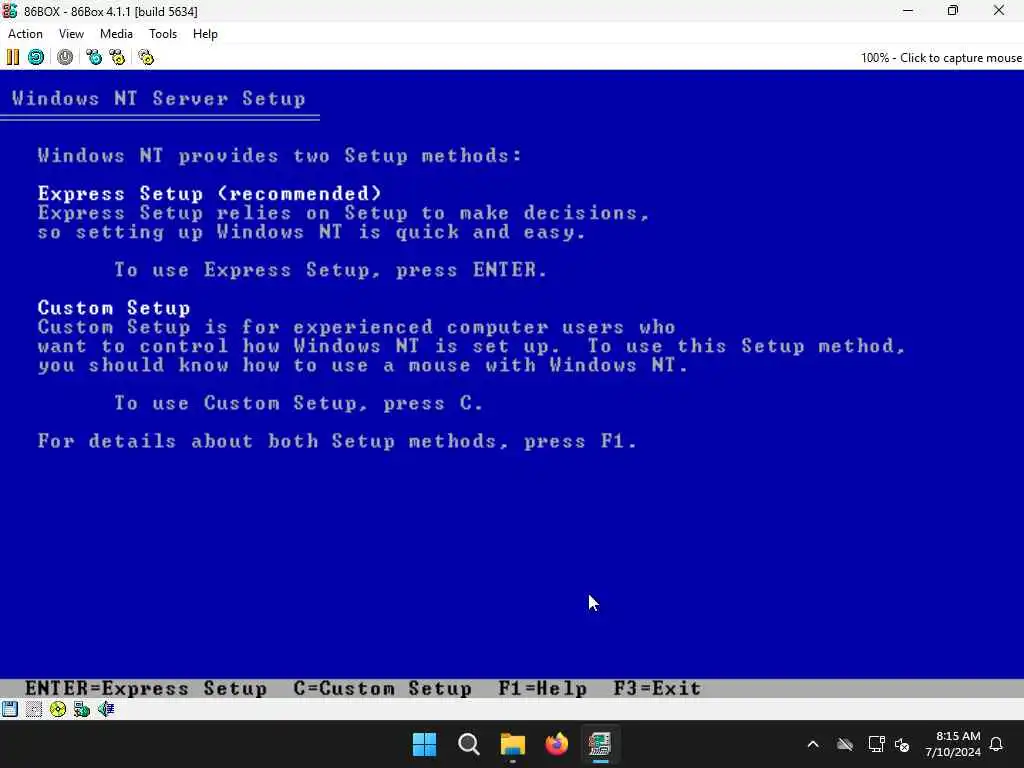The image size is (1024, 768).
Task: Click the sound speaker status bar icon
Action: pyautogui.click(x=106, y=709)
